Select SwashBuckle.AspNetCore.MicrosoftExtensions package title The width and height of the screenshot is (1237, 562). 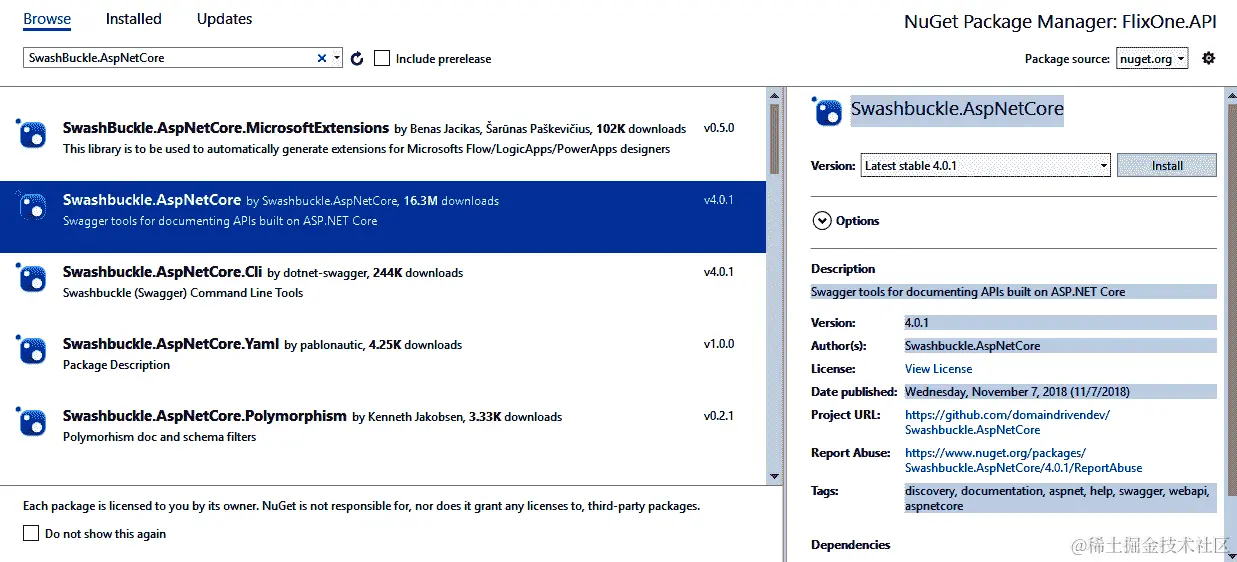coord(226,128)
